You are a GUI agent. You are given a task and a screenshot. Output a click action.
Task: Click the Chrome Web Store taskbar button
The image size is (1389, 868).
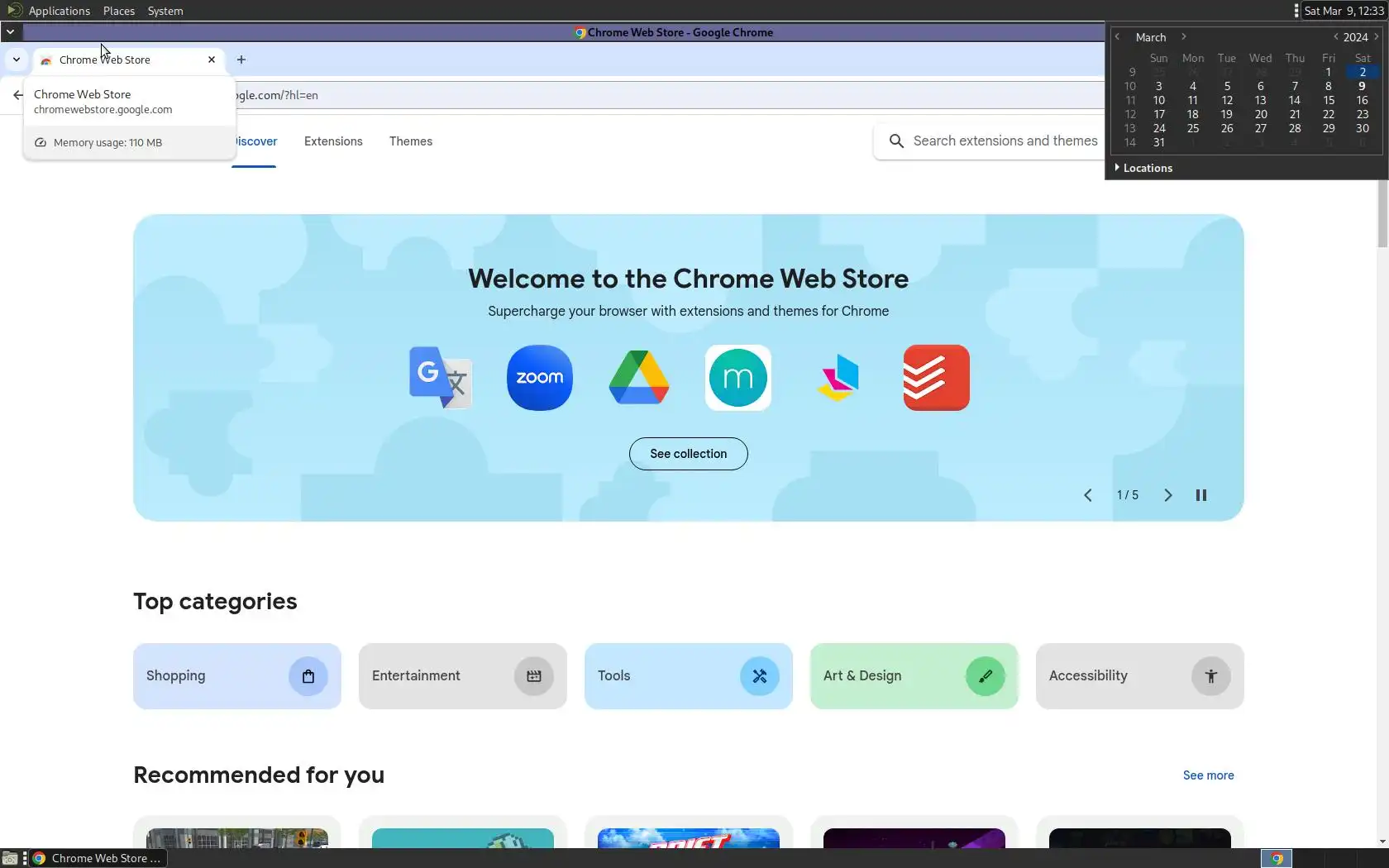99,858
